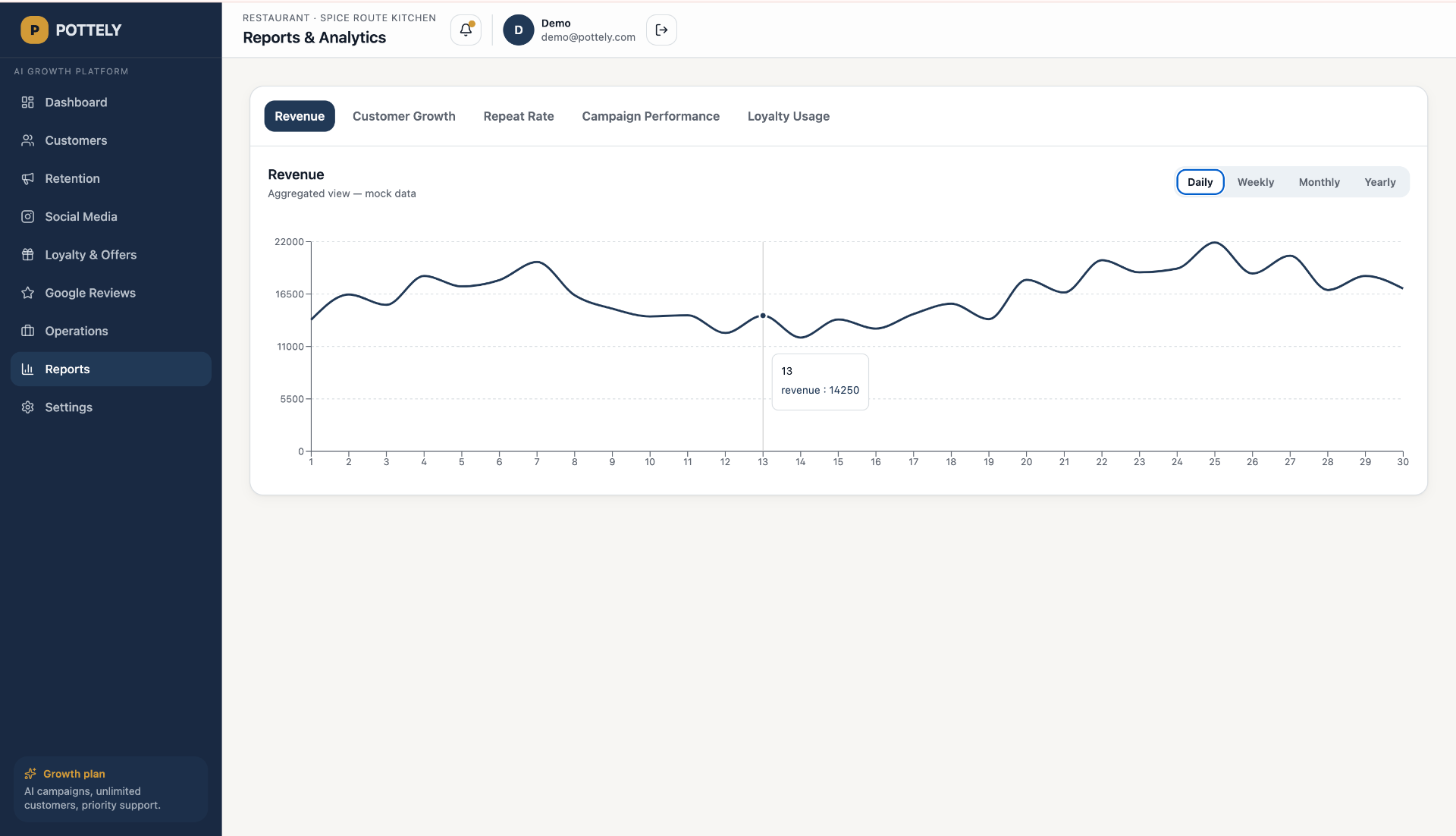This screenshot has height=836, width=1456.
Task: Click the AI campaigns plan description text
Action: (x=93, y=798)
